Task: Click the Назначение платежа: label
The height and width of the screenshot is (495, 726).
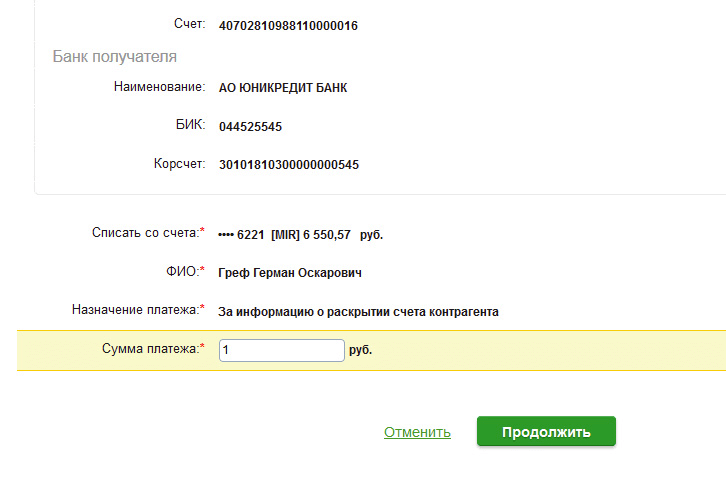Action: click(136, 310)
